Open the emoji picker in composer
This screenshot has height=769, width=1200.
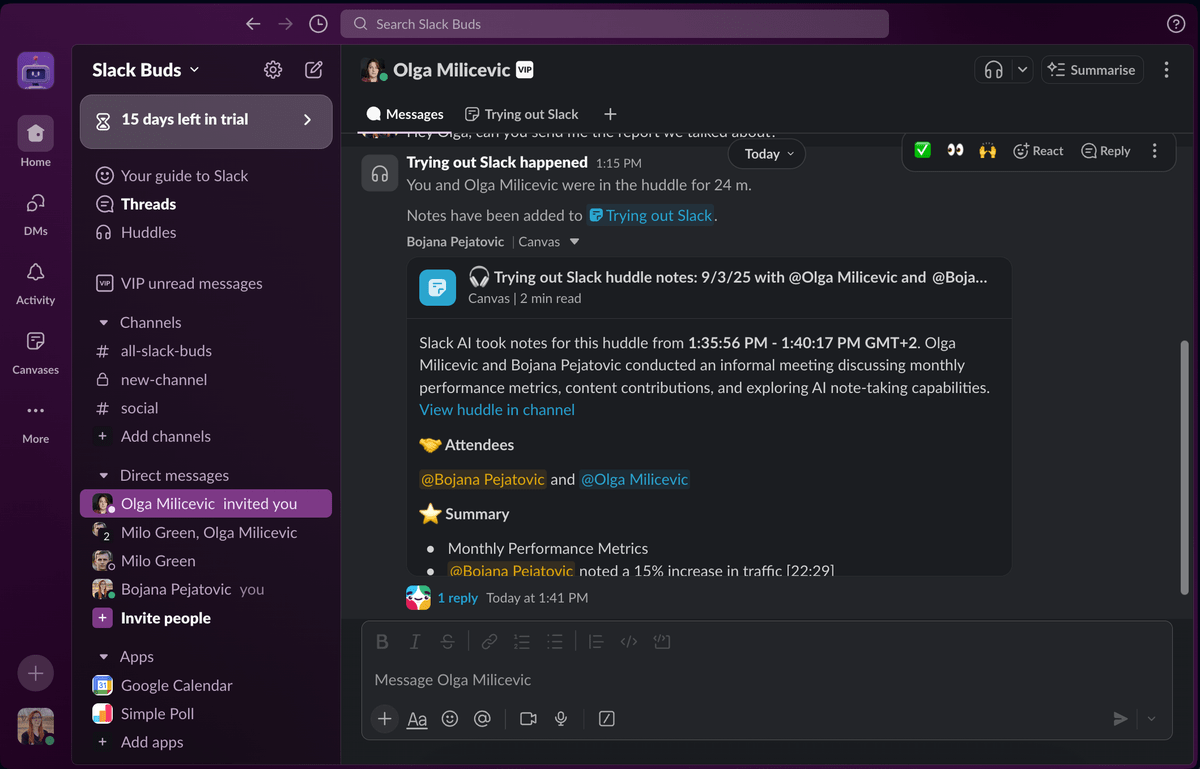pyautogui.click(x=450, y=718)
